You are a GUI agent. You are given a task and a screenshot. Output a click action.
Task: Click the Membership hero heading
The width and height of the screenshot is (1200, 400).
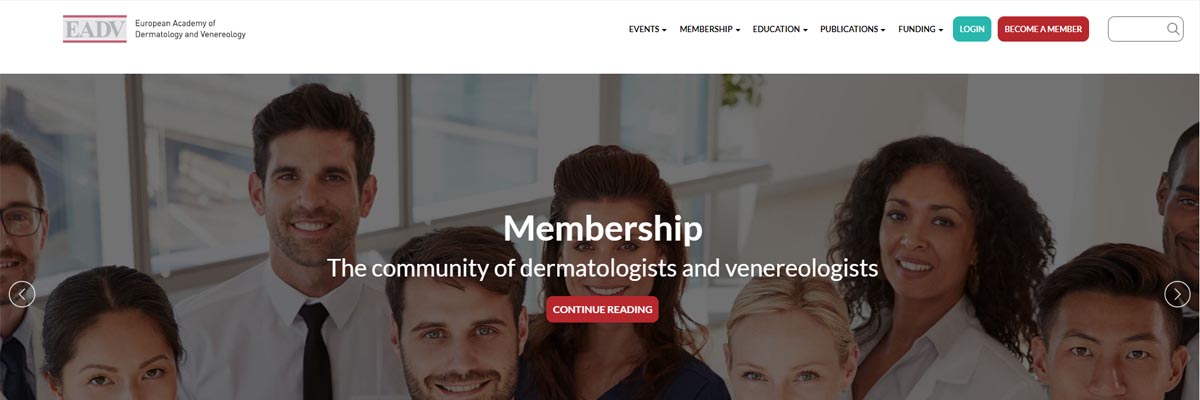click(x=603, y=228)
